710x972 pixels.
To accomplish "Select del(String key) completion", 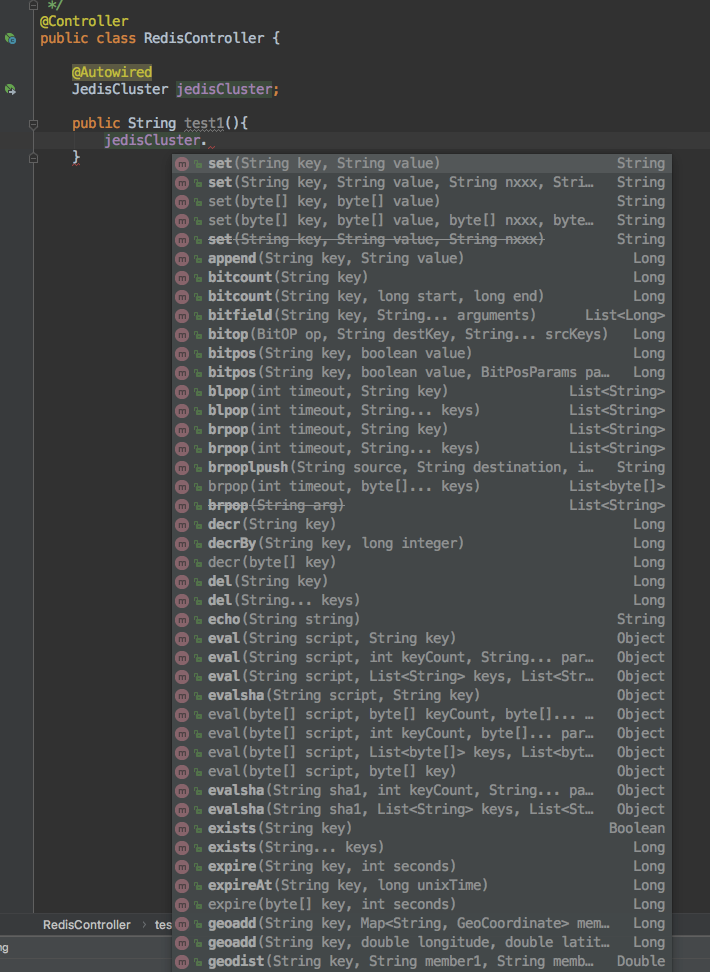I will 422,581.
